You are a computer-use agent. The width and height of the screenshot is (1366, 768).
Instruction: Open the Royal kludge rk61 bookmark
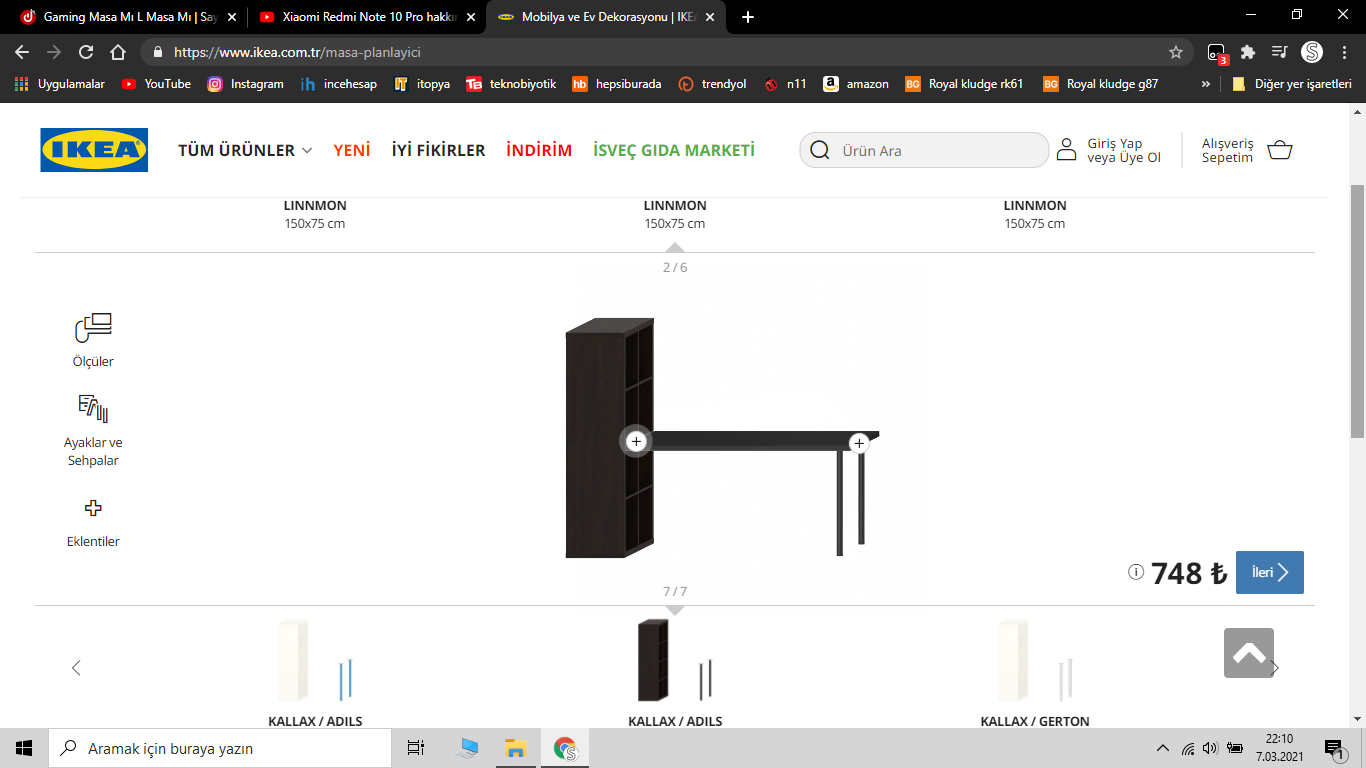pos(964,84)
